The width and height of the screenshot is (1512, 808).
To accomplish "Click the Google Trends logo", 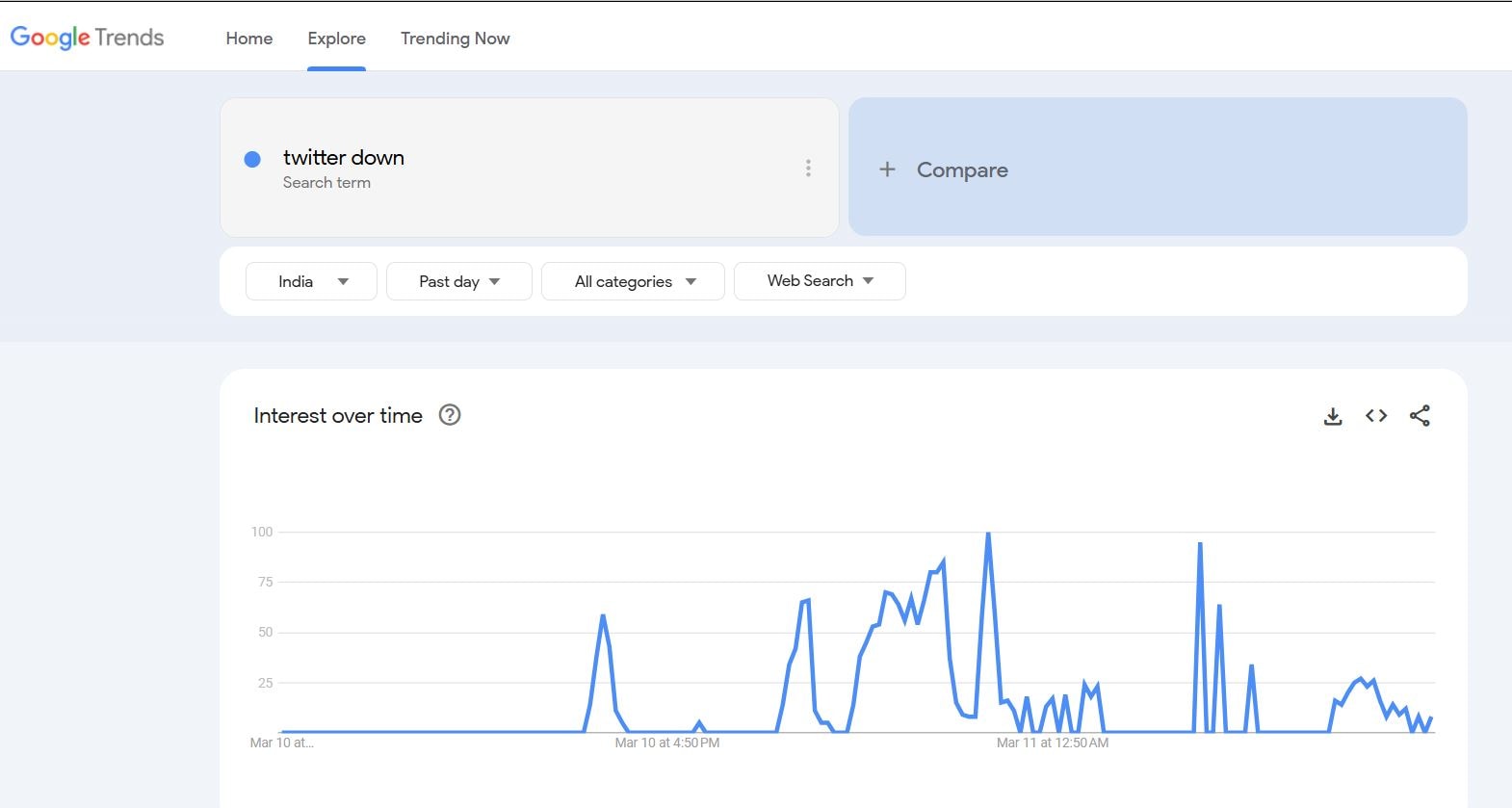I will click(x=87, y=38).
